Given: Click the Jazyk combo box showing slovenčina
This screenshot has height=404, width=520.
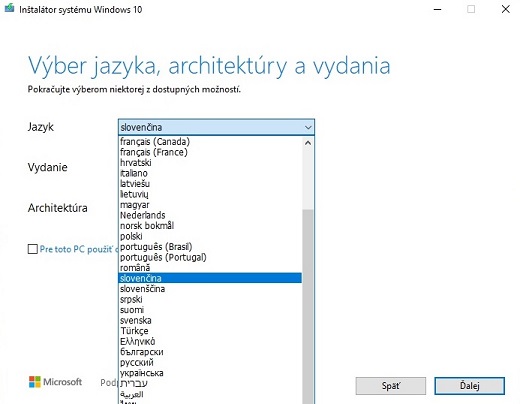Looking at the screenshot, I should click(216, 127).
